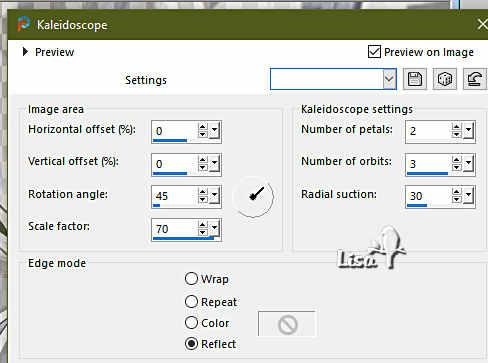488x363 pixels.
Task: Reset to default with the arrow icon
Action: [x=475, y=79]
